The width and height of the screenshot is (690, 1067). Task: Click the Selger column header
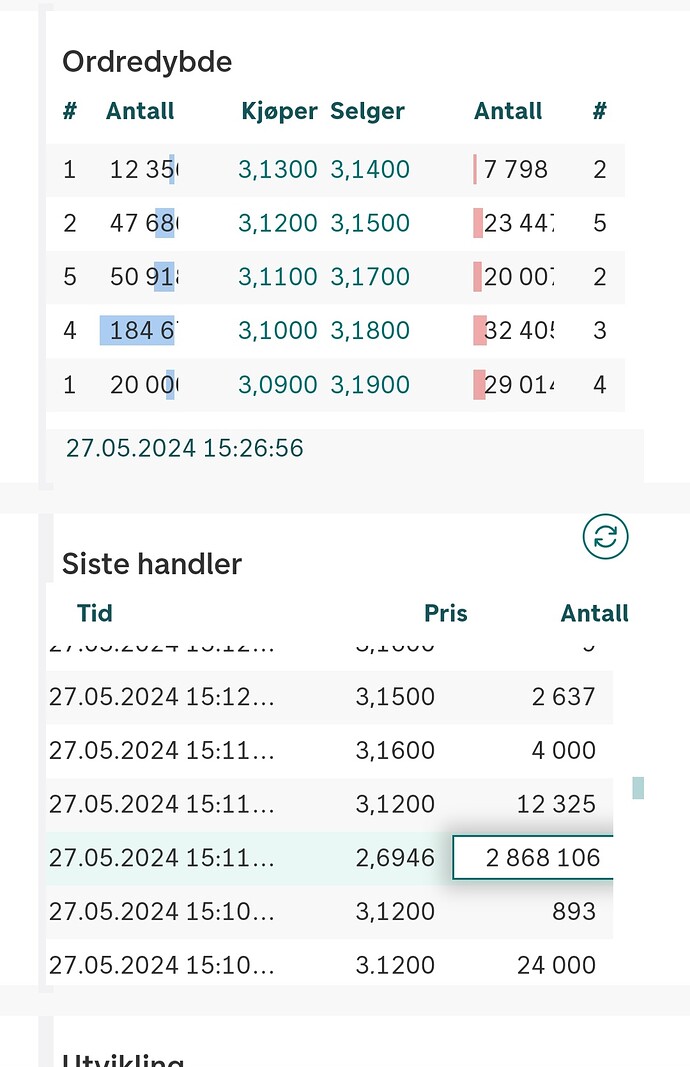pyautogui.click(x=367, y=111)
